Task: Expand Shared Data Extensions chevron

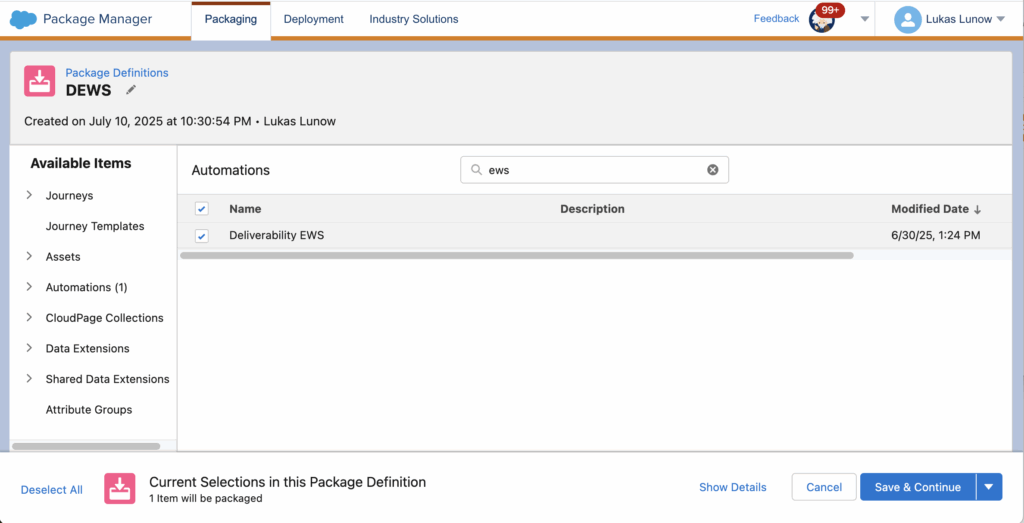Action: 29,379
